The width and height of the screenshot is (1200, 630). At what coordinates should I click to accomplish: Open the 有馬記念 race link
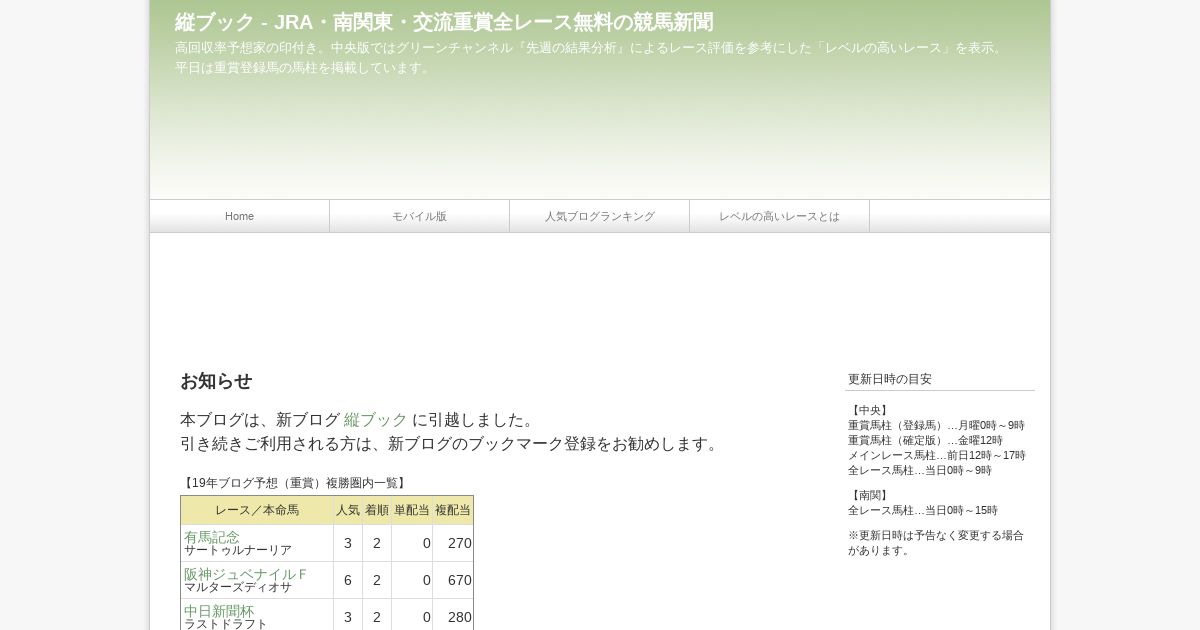tap(212, 537)
